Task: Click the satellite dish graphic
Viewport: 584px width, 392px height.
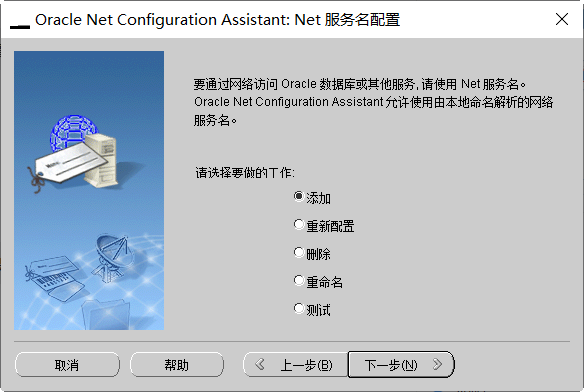Action: [x=112, y=257]
